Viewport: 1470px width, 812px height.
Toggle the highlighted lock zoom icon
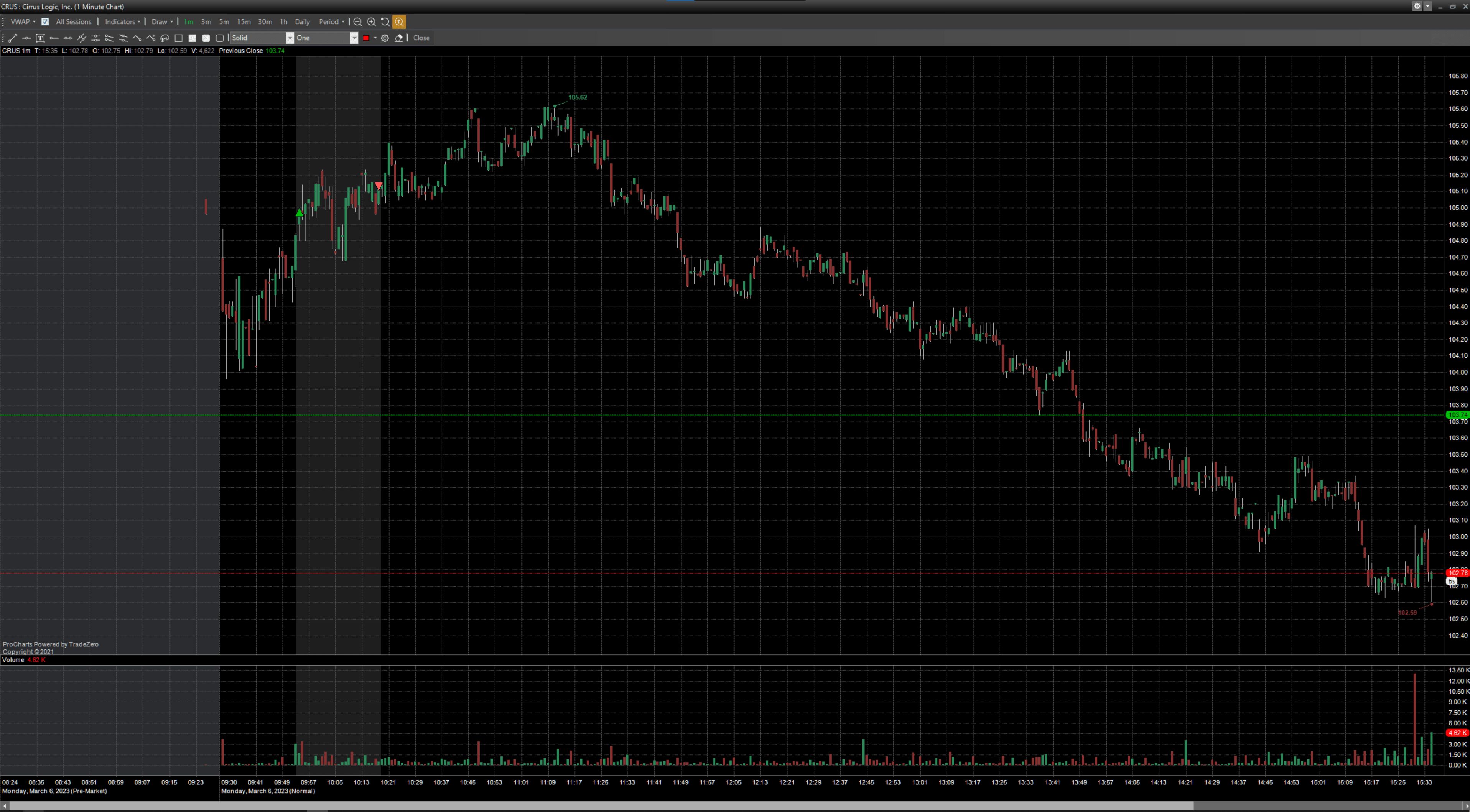(399, 22)
